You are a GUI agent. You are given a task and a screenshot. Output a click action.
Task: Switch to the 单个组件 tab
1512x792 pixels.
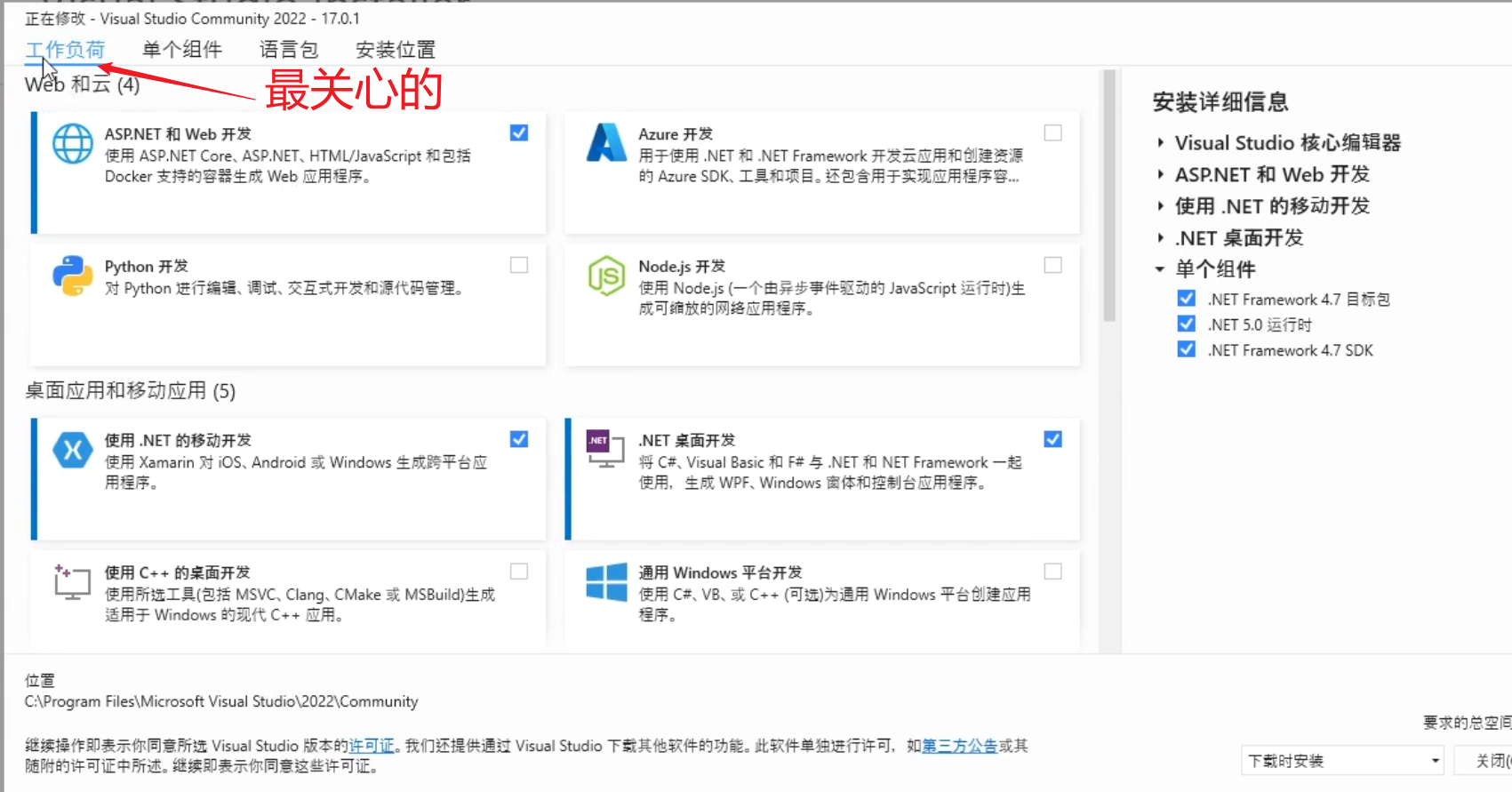pyautogui.click(x=182, y=50)
